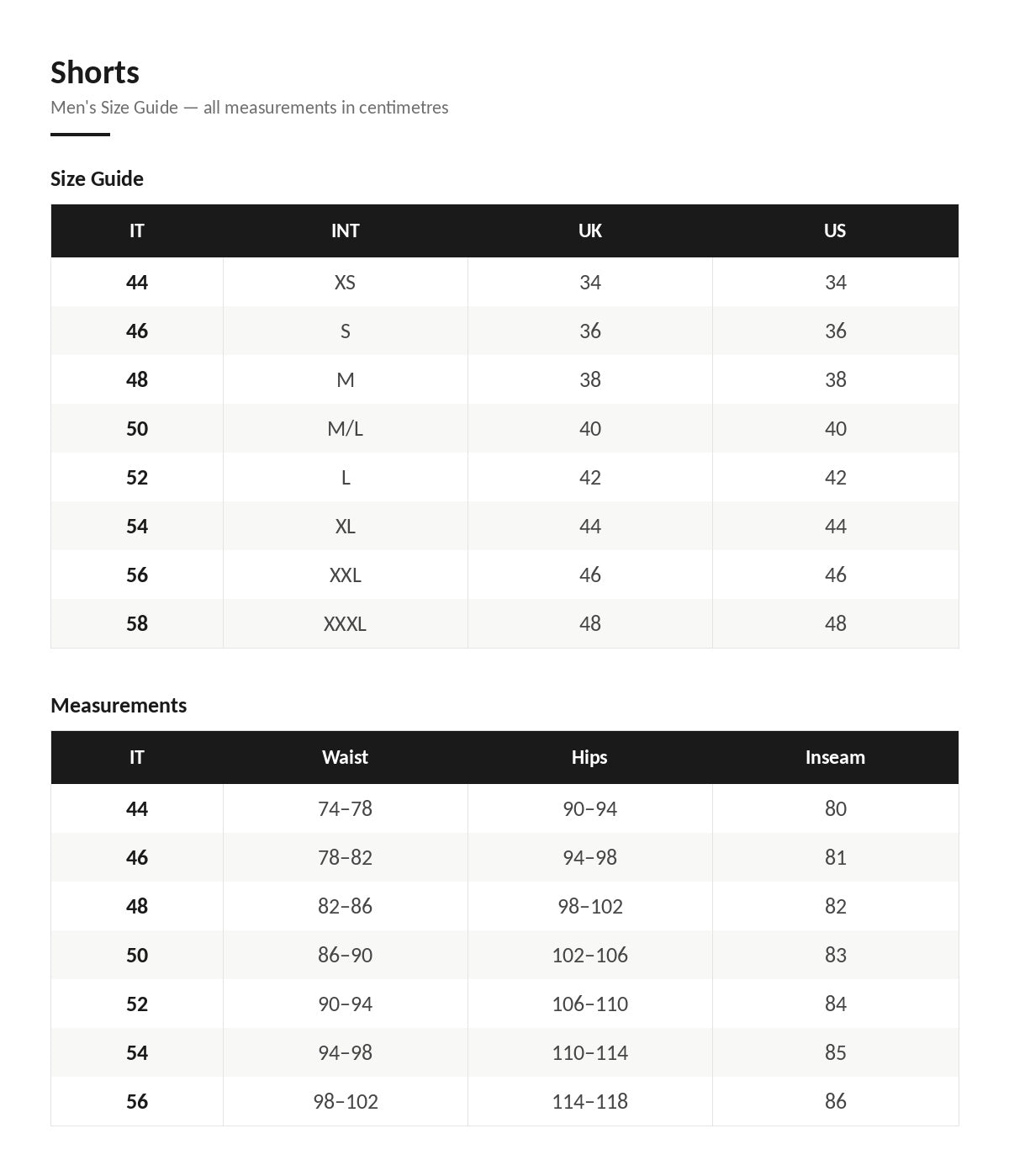
Task: Select the inseam value 86
Action: point(835,1101)
